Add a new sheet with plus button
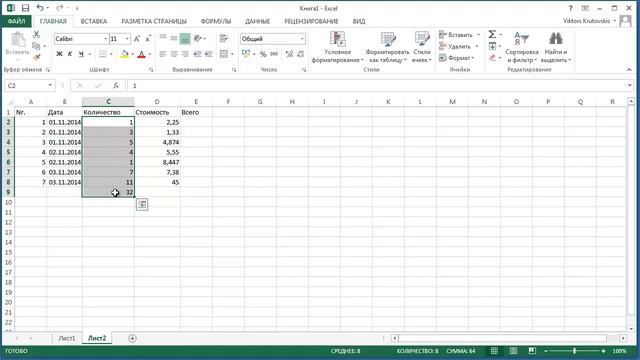Screen dimensions: 640x360 point(132,338)
